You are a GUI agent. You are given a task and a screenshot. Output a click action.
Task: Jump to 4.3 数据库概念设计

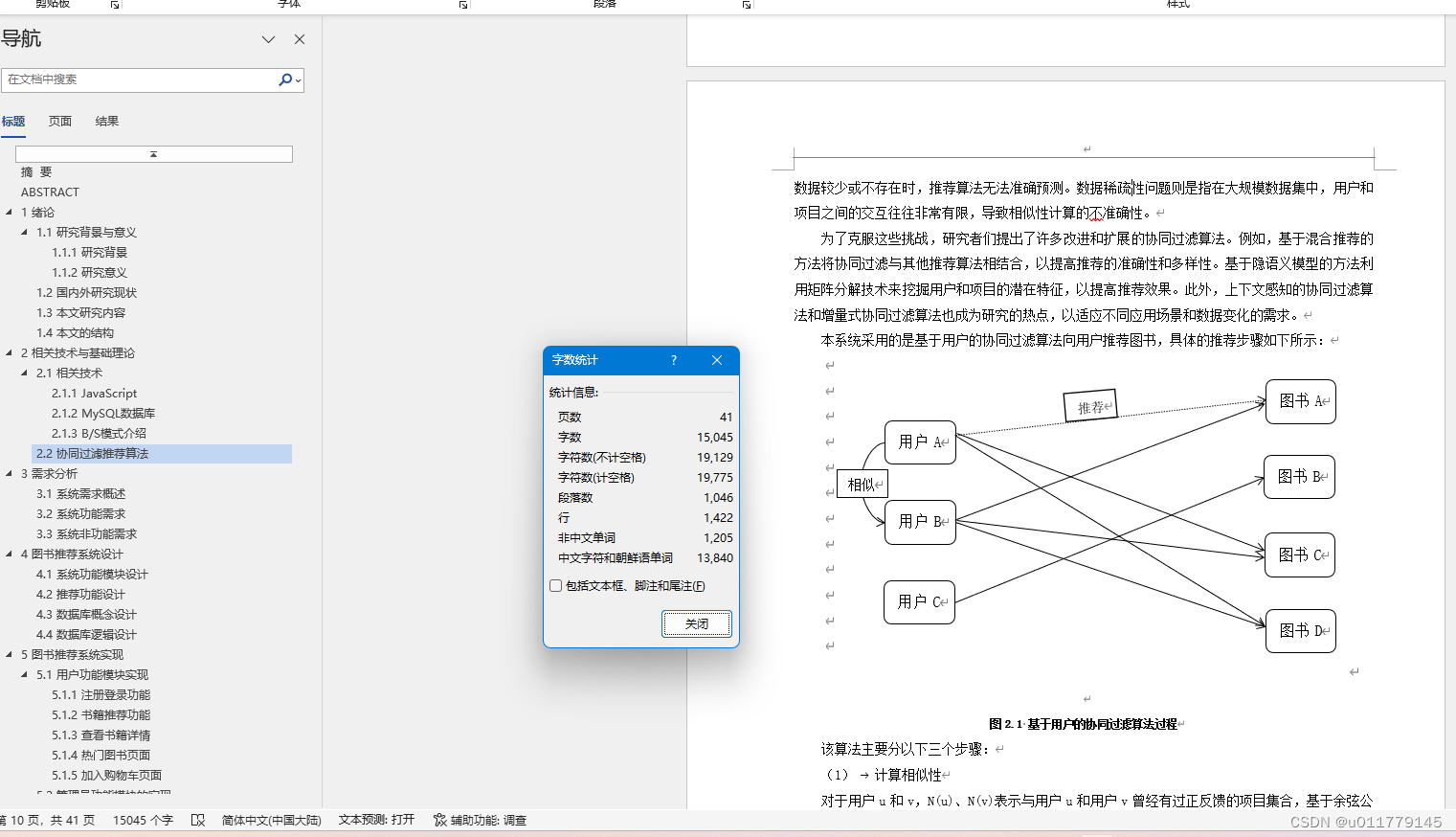pyautogui.click(x=86, y=615)
